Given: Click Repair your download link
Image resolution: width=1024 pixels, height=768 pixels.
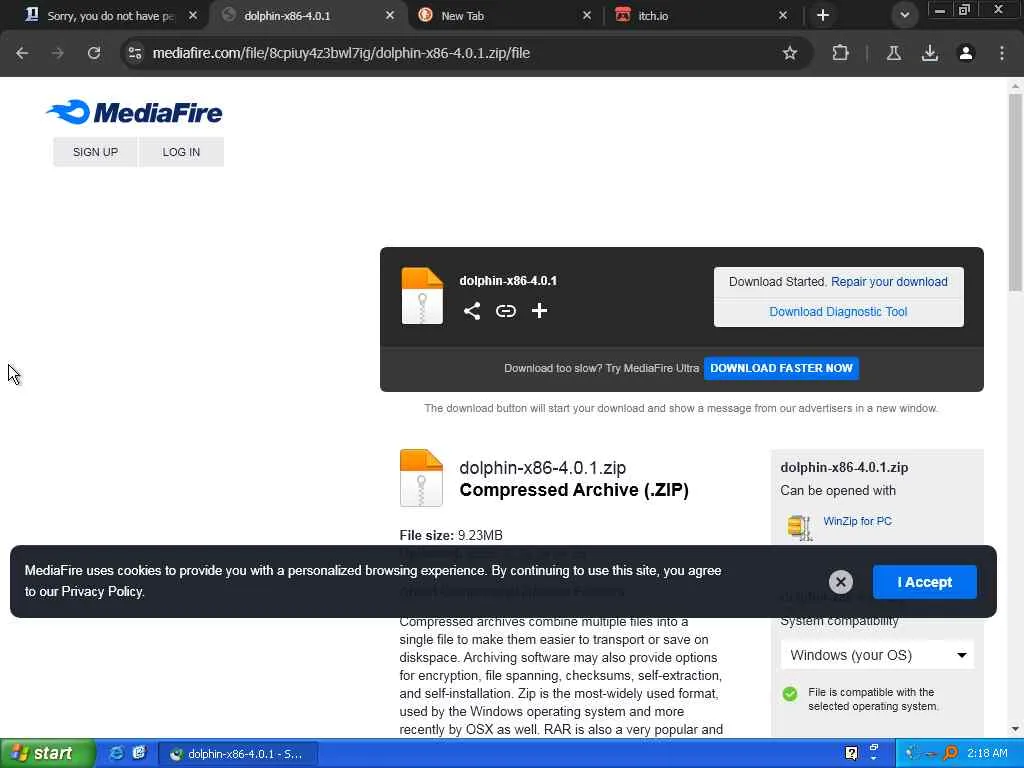Looking at the screenshot, I should (889, 281).
